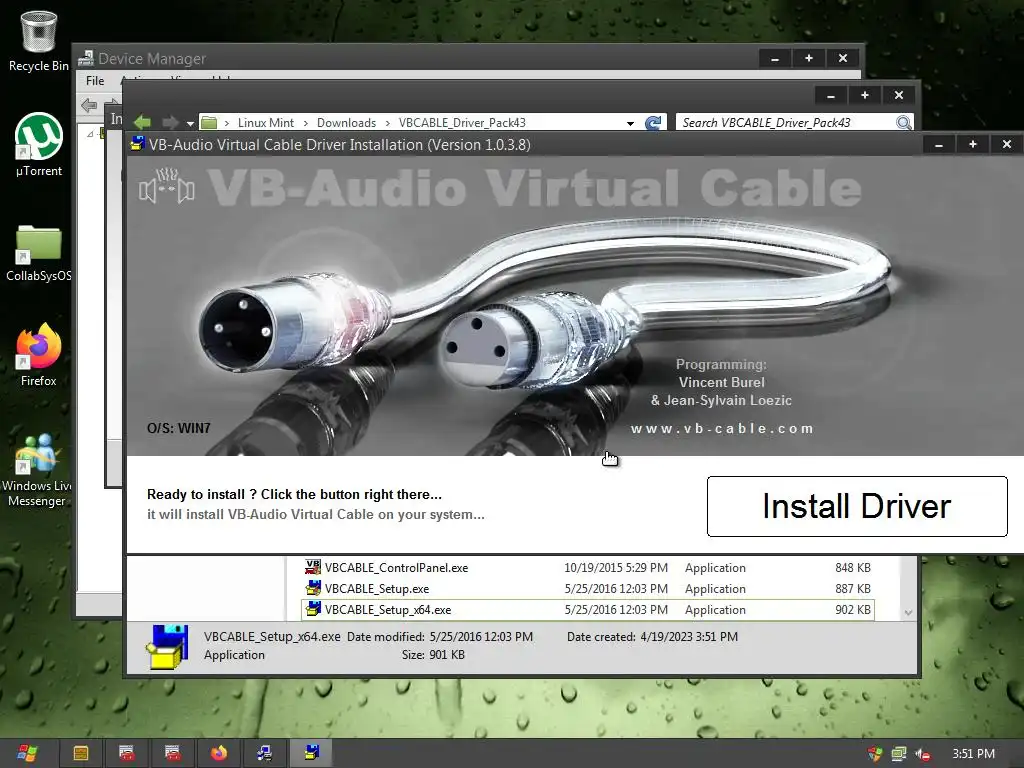Select VBCABLE_Setup.exe file

click(377, 588)
